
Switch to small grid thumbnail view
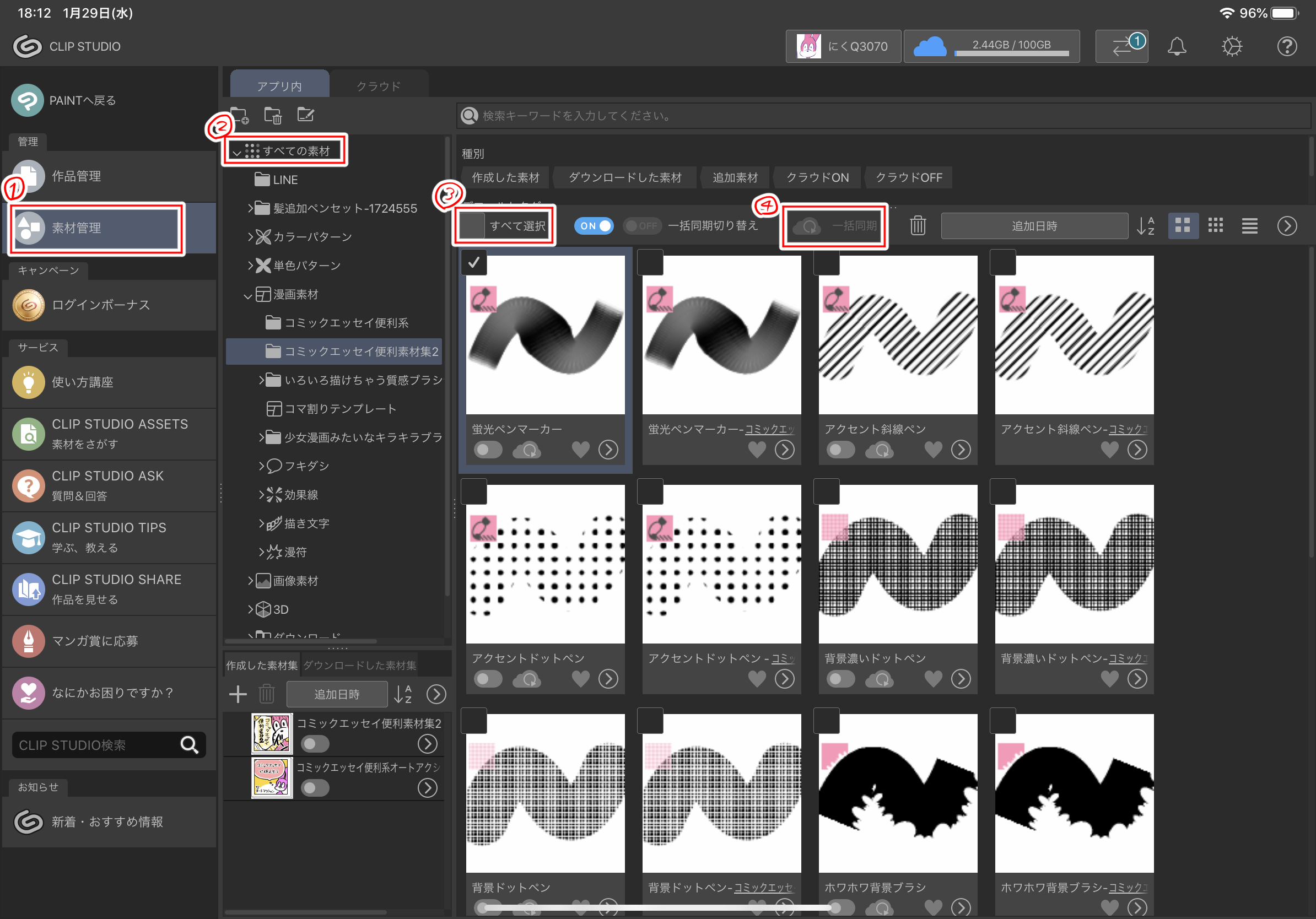coord(1215,226)
